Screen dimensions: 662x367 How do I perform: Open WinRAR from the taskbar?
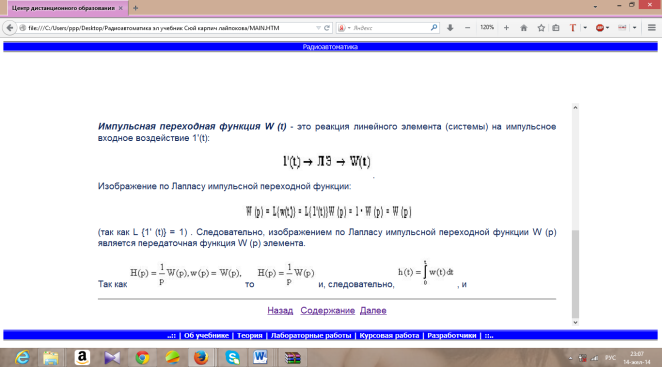(292, 358)
